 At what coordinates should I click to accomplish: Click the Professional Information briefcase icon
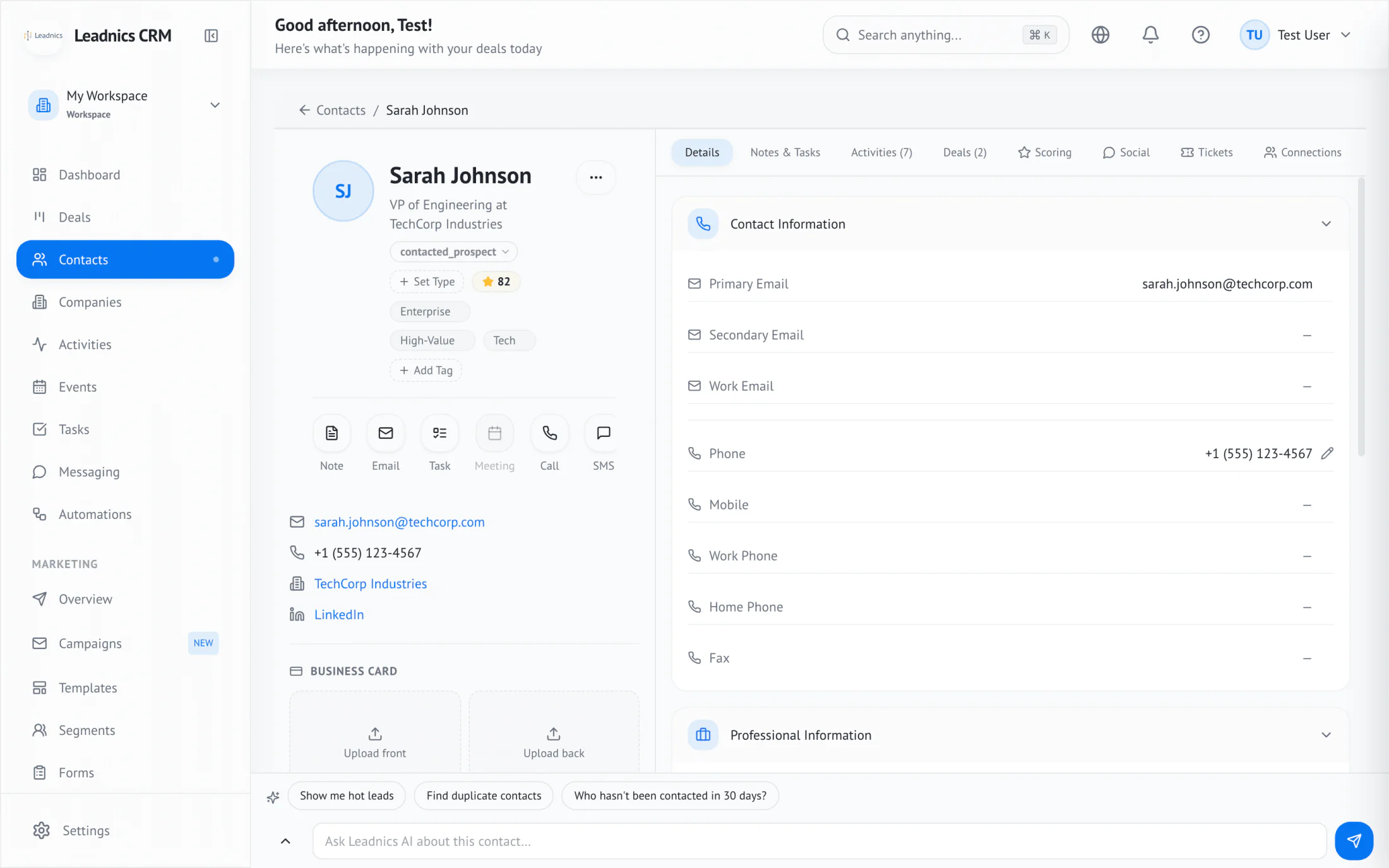pos(703,735)
